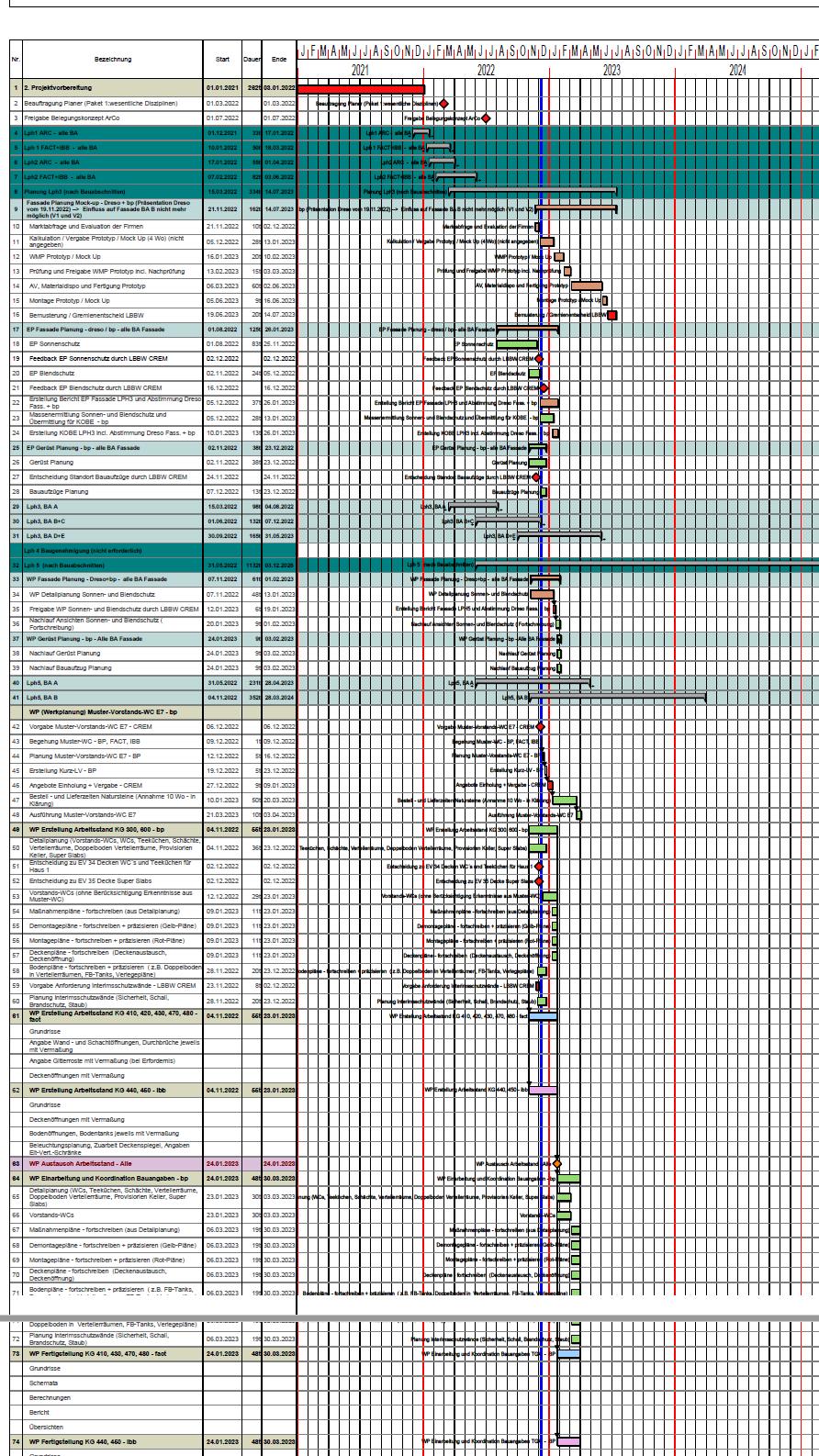This screenshot has height=1456, width=819.
Task: Click orange milestone diamond for WP Austausch Arbeitsstand
Action: (x=556, y=1164)
